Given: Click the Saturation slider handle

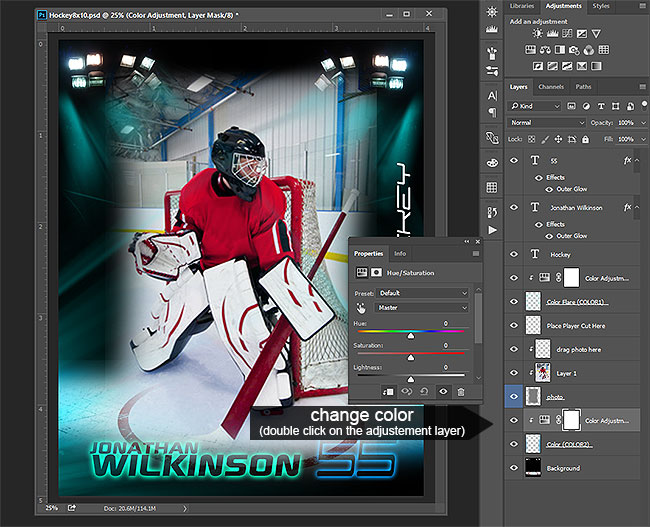Looking at the screenshot, I should (411, 357).
